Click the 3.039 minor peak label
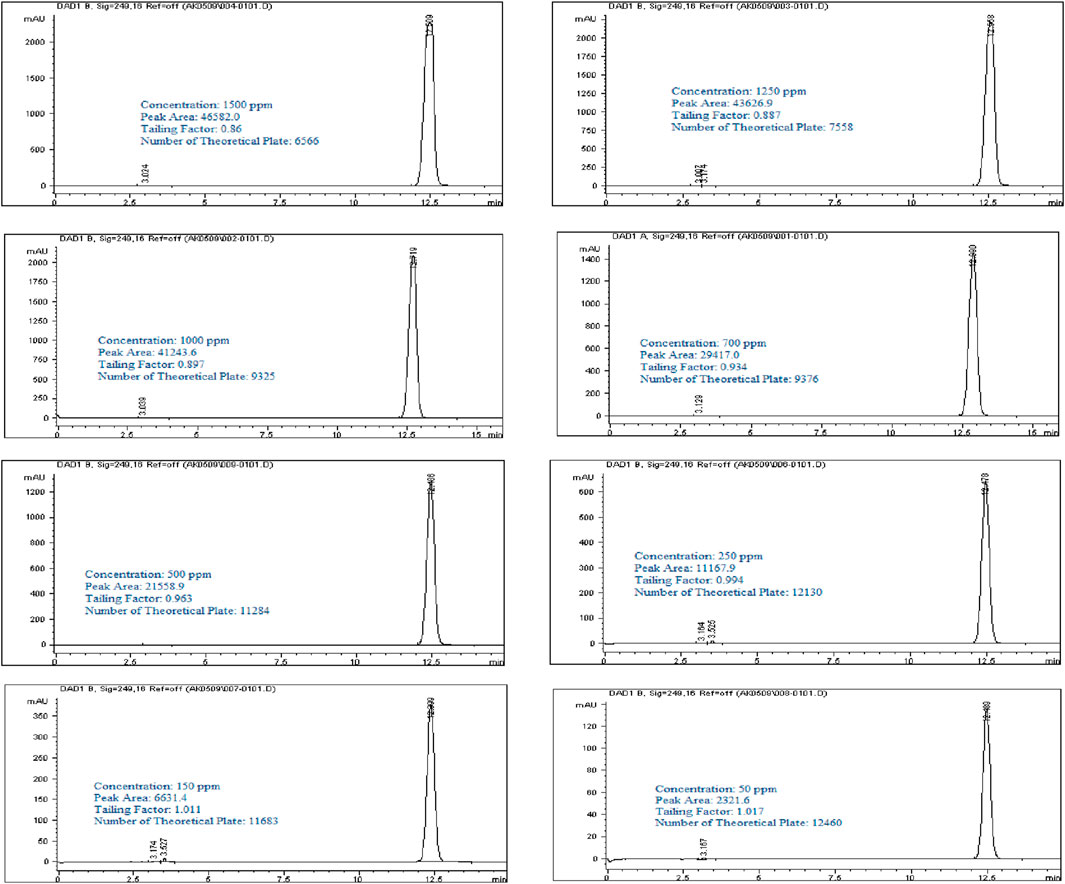The width and height of the screenshot is (1065, 884). tap(142, 406)
